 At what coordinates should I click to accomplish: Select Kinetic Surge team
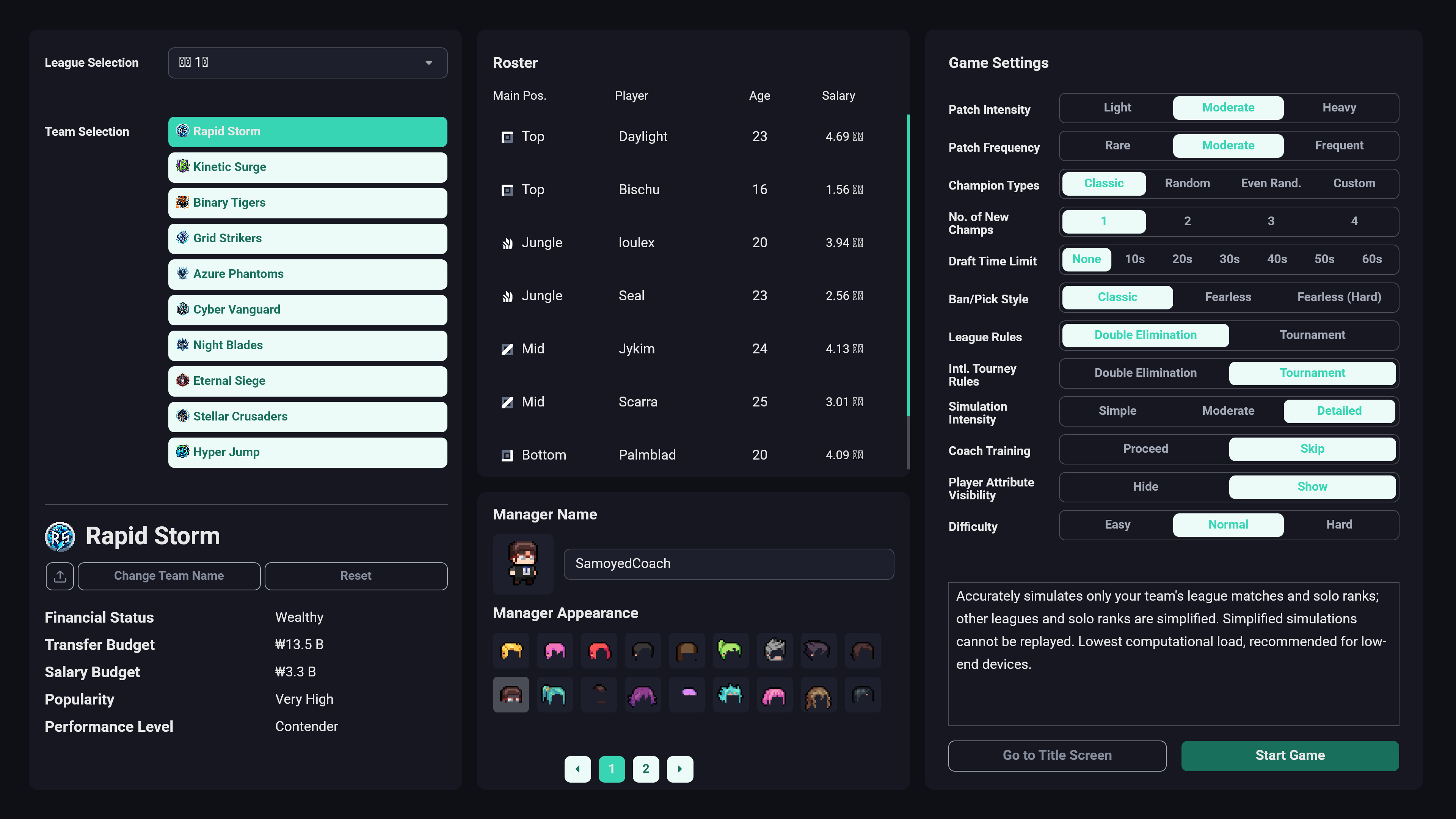(308, 167)
